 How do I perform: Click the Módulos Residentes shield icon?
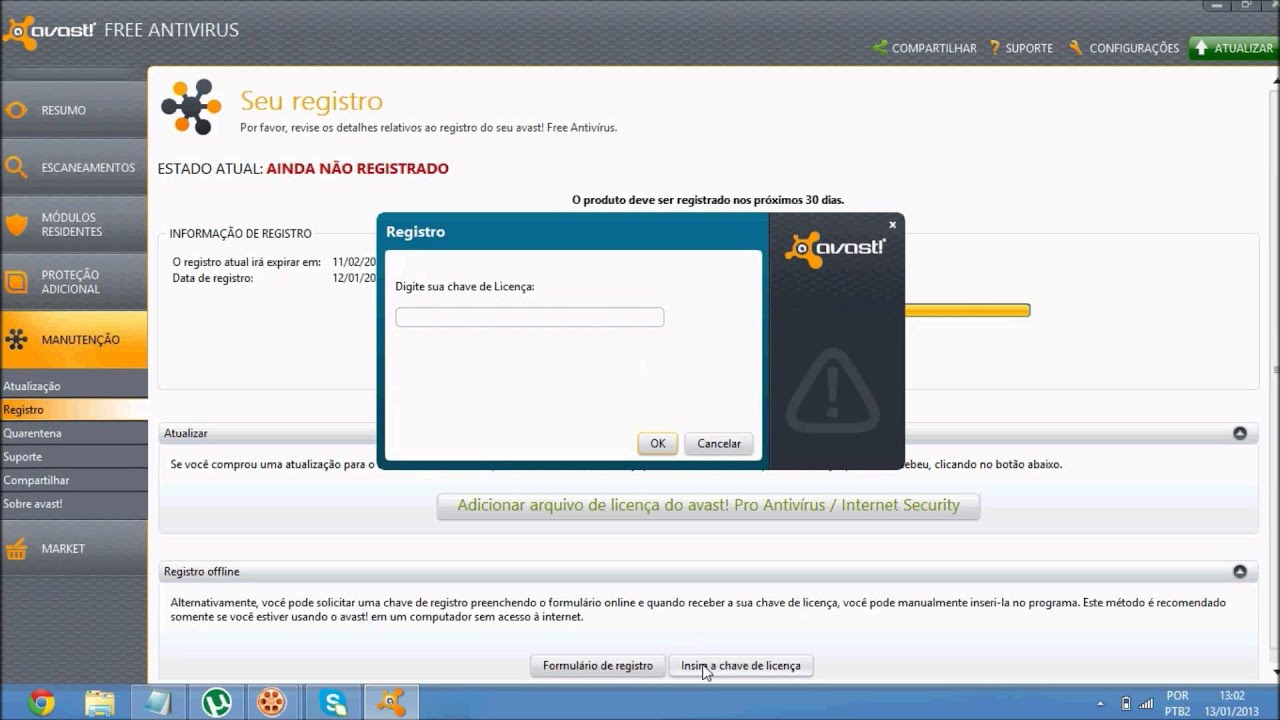tap(16, 224)
